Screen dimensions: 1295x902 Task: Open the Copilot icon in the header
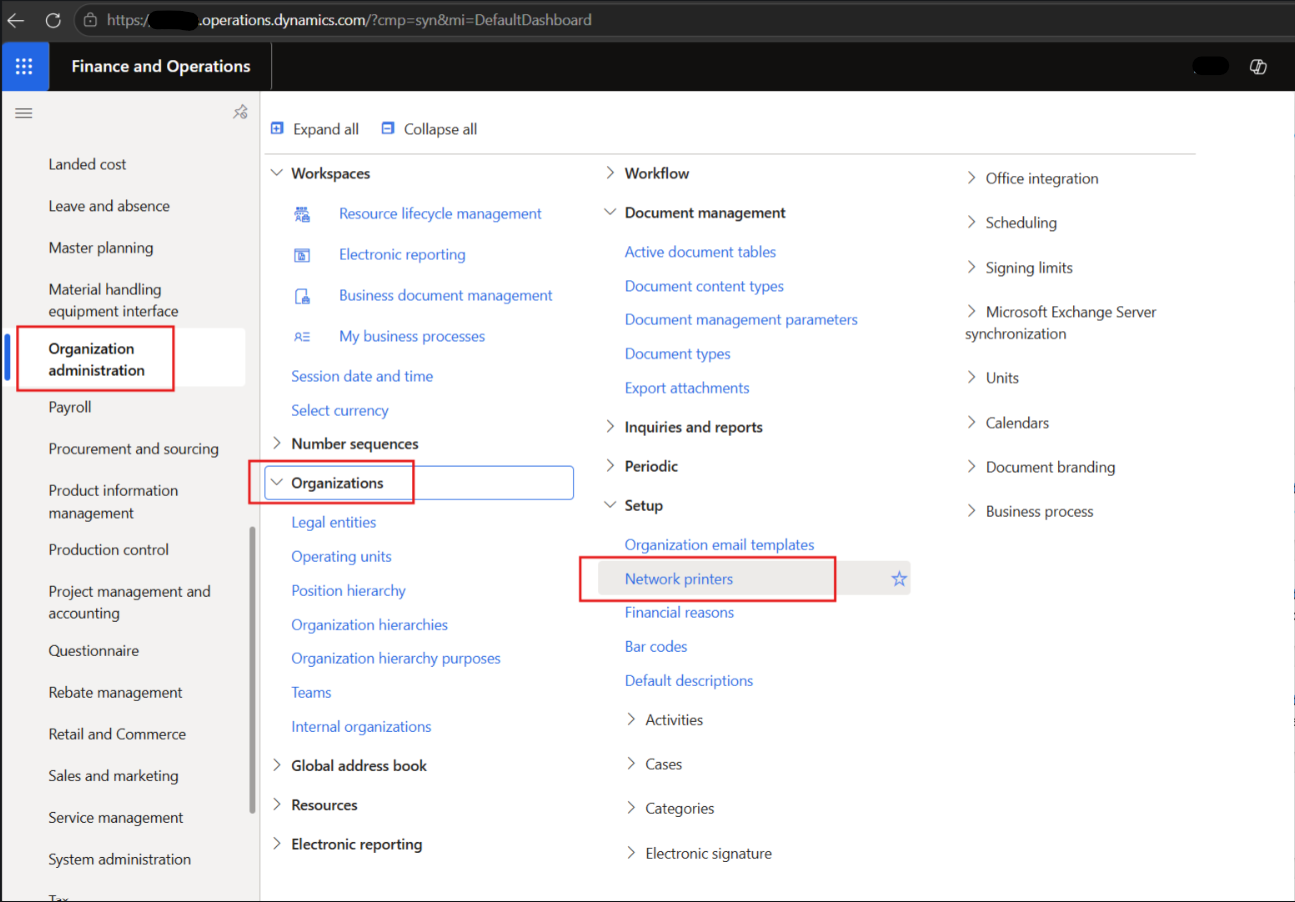point(1258,66)
